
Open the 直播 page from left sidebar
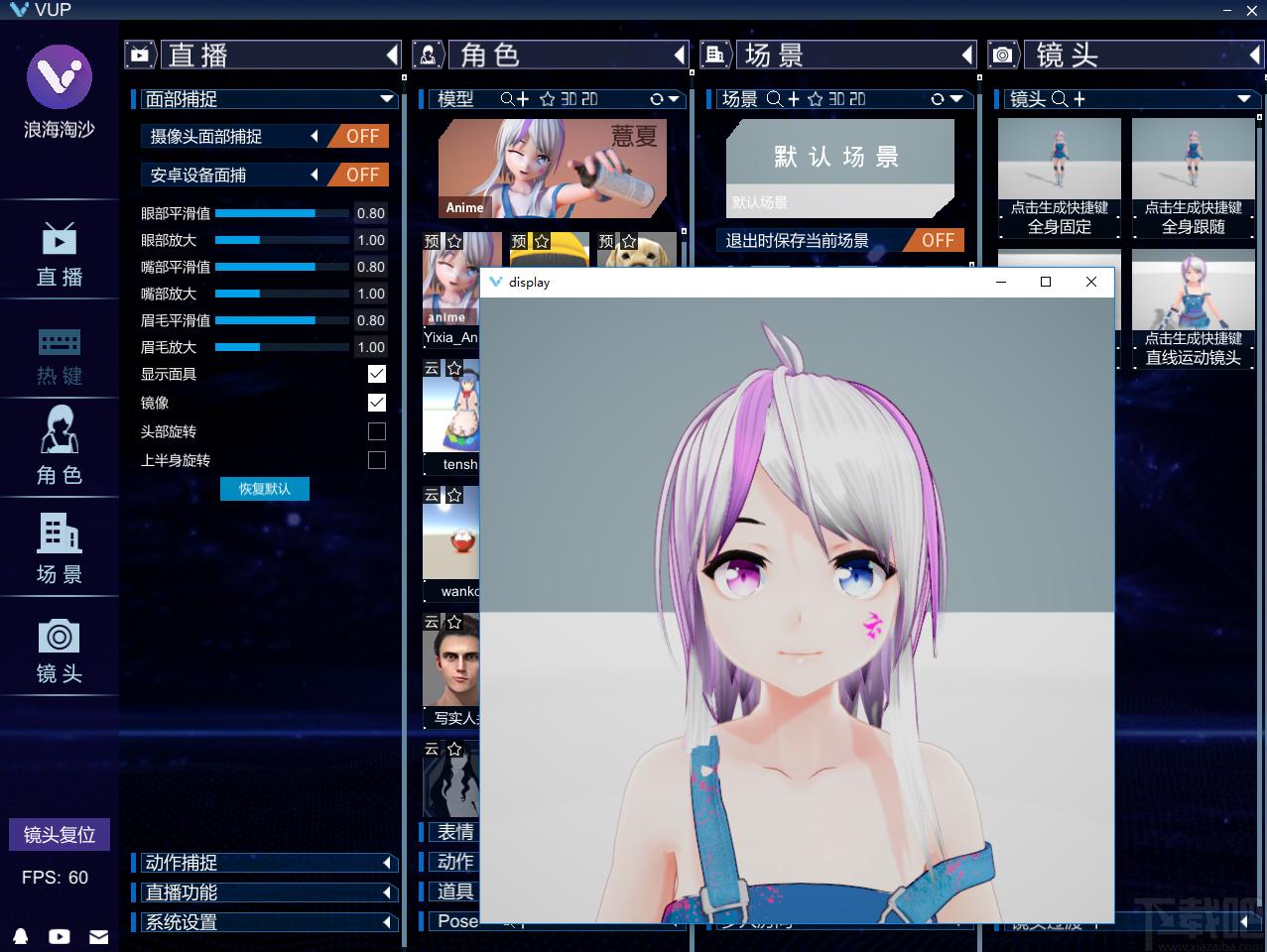tap(60, 255)
